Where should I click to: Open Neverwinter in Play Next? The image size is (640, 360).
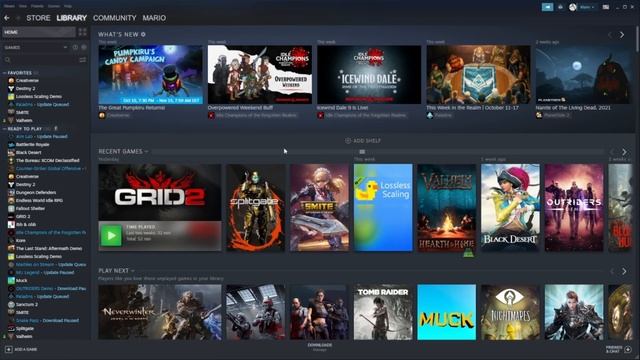[160, 312]
